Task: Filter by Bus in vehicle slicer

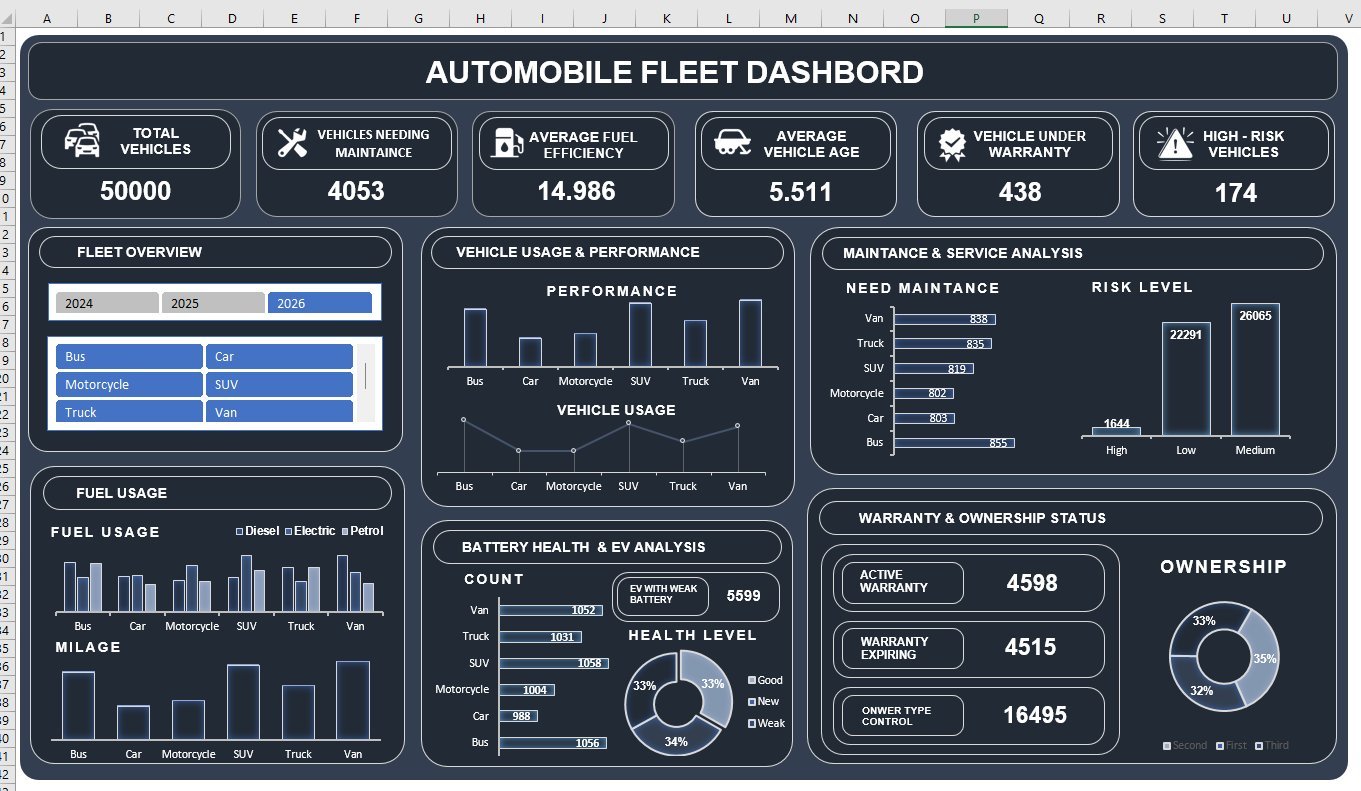Action: click(129, 356)
